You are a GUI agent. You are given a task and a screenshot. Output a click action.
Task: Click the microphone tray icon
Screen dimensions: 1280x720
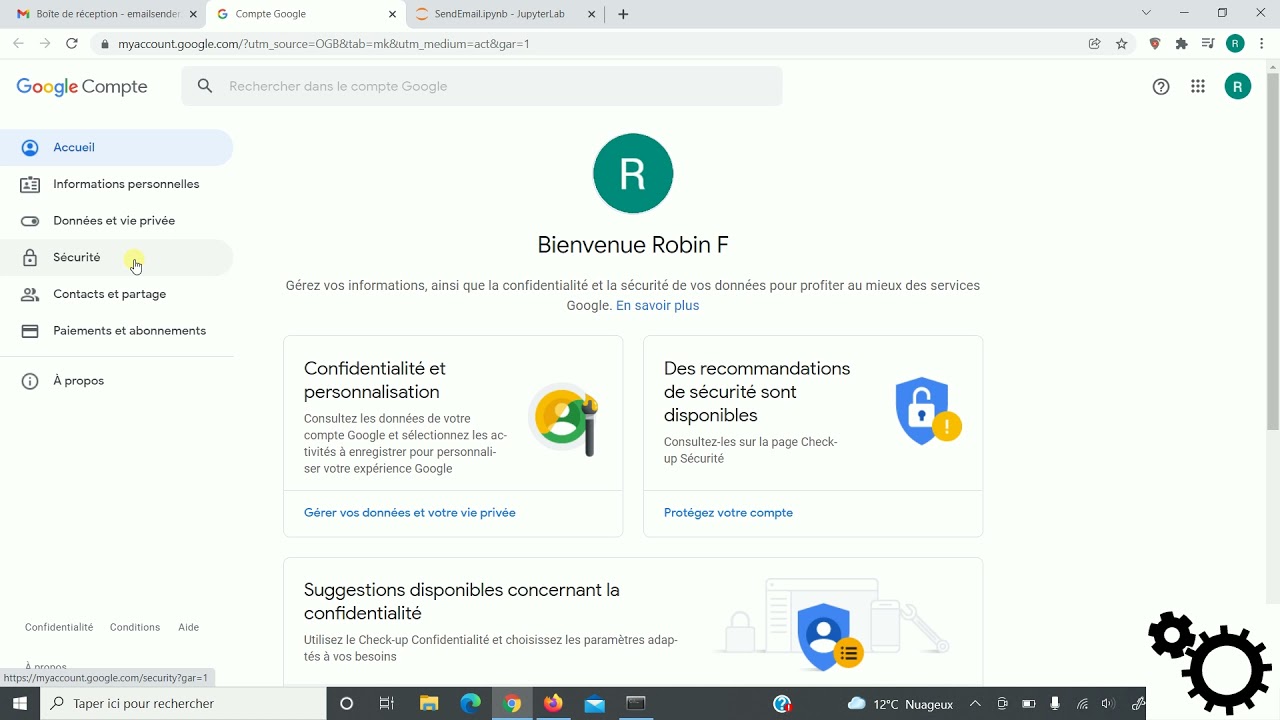coord(1055,704)
